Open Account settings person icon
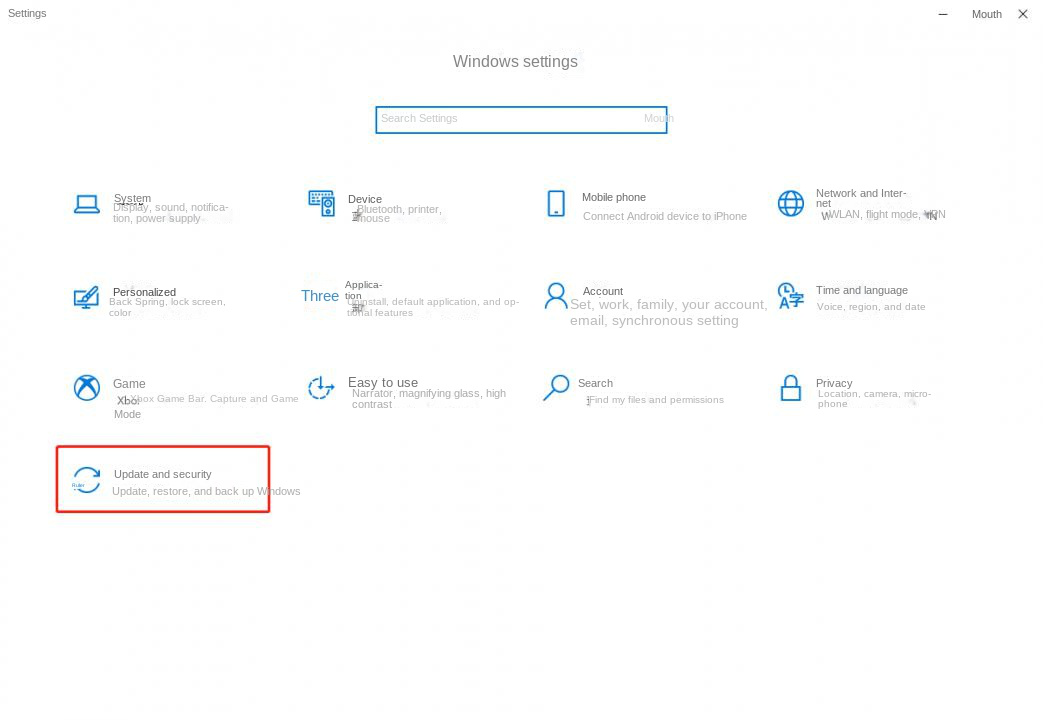 (x=556, y=297)
